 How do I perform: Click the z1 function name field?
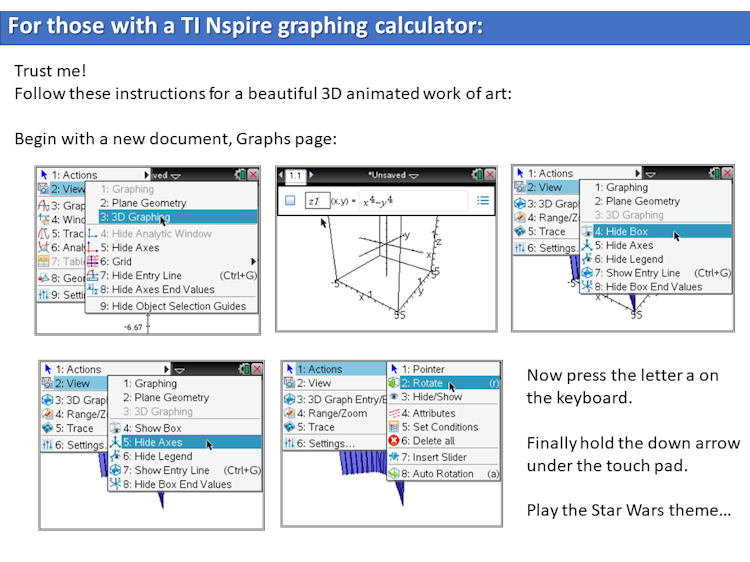[317, 201]
